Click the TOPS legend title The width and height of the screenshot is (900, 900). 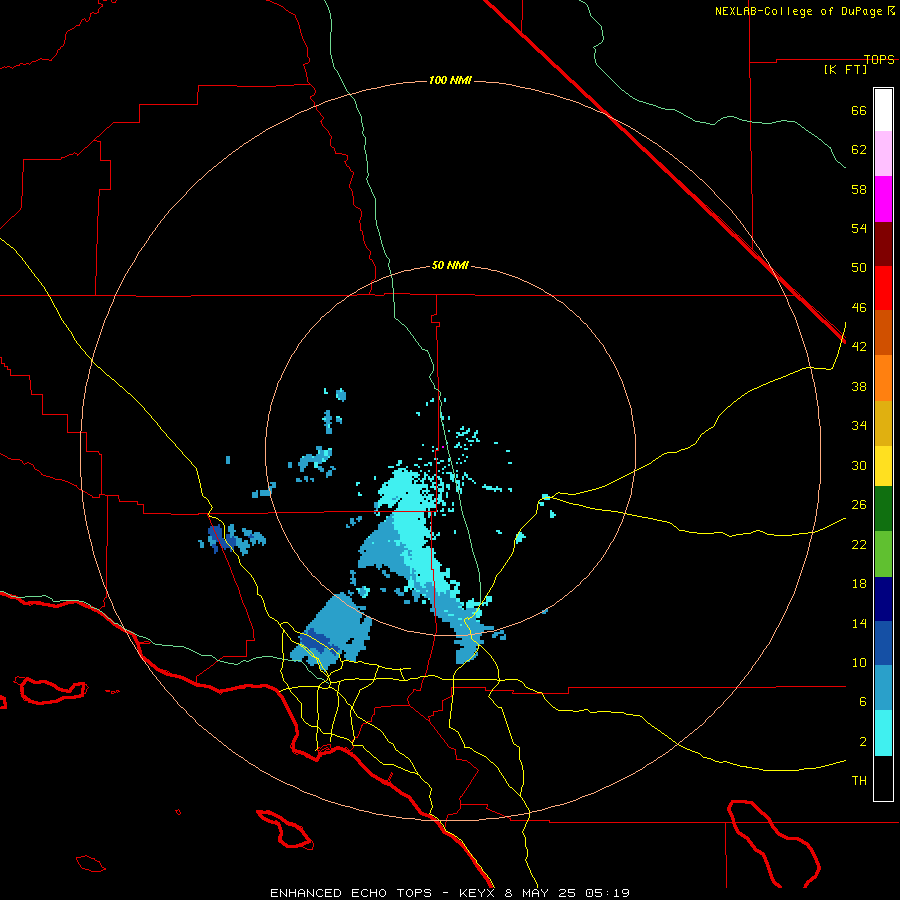click(879, 59)
